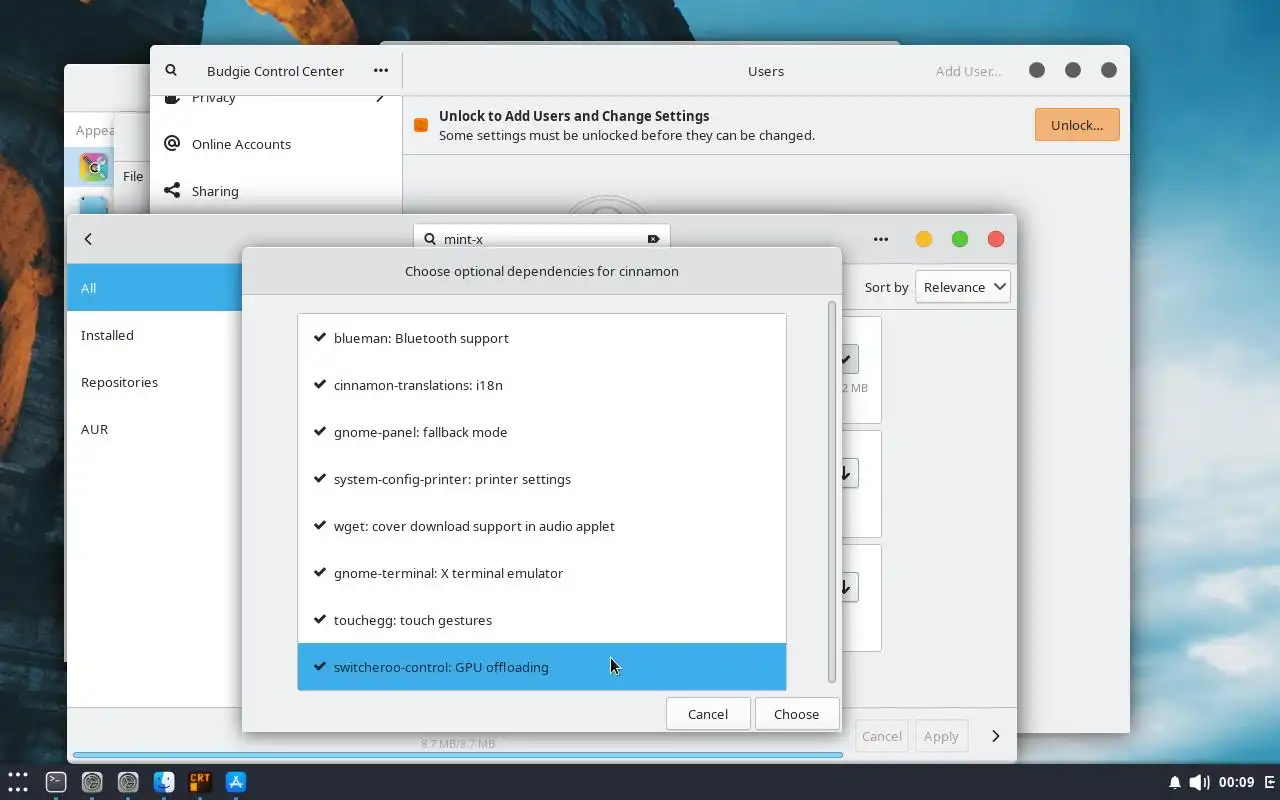The width and height of the screenshot is (1280, 800).
Task: Uncheck gnome-terminal X terminal emulator
Action: [320, 573]
